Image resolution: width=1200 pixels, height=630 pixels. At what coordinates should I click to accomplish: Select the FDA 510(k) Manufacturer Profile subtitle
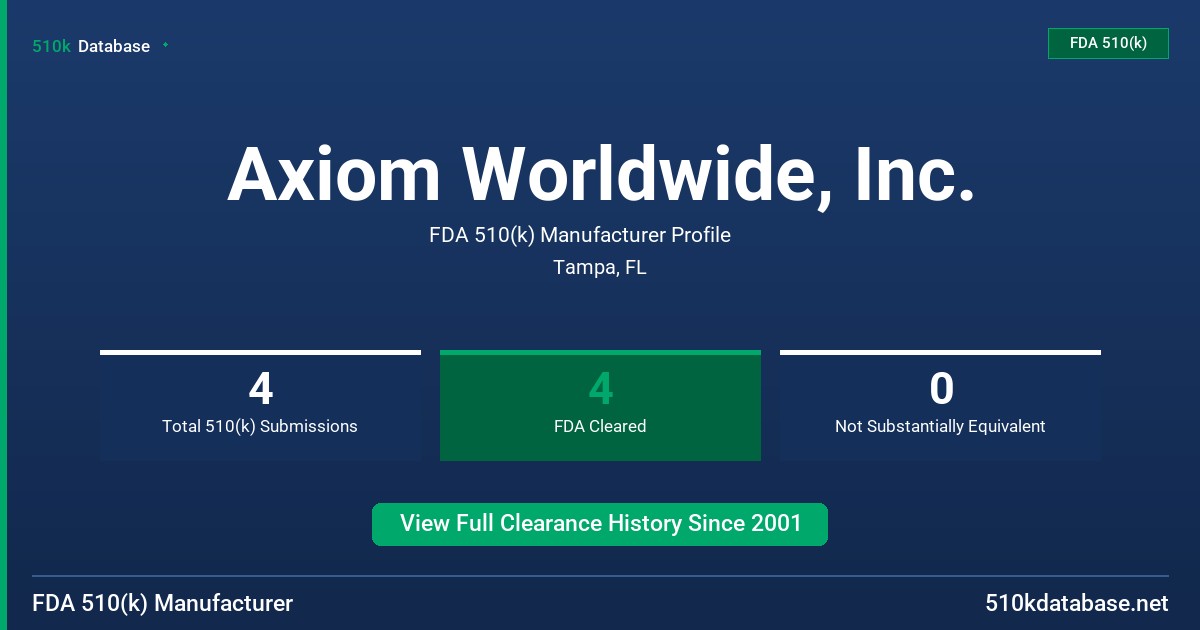coord(580,235)
